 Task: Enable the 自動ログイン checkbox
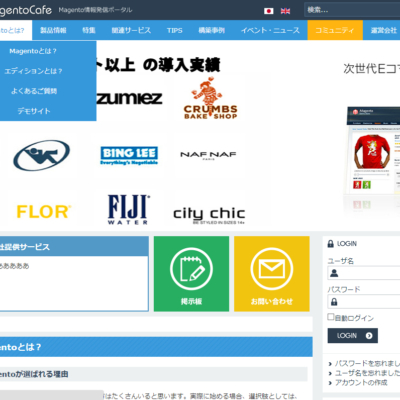[x=331, y=317]
